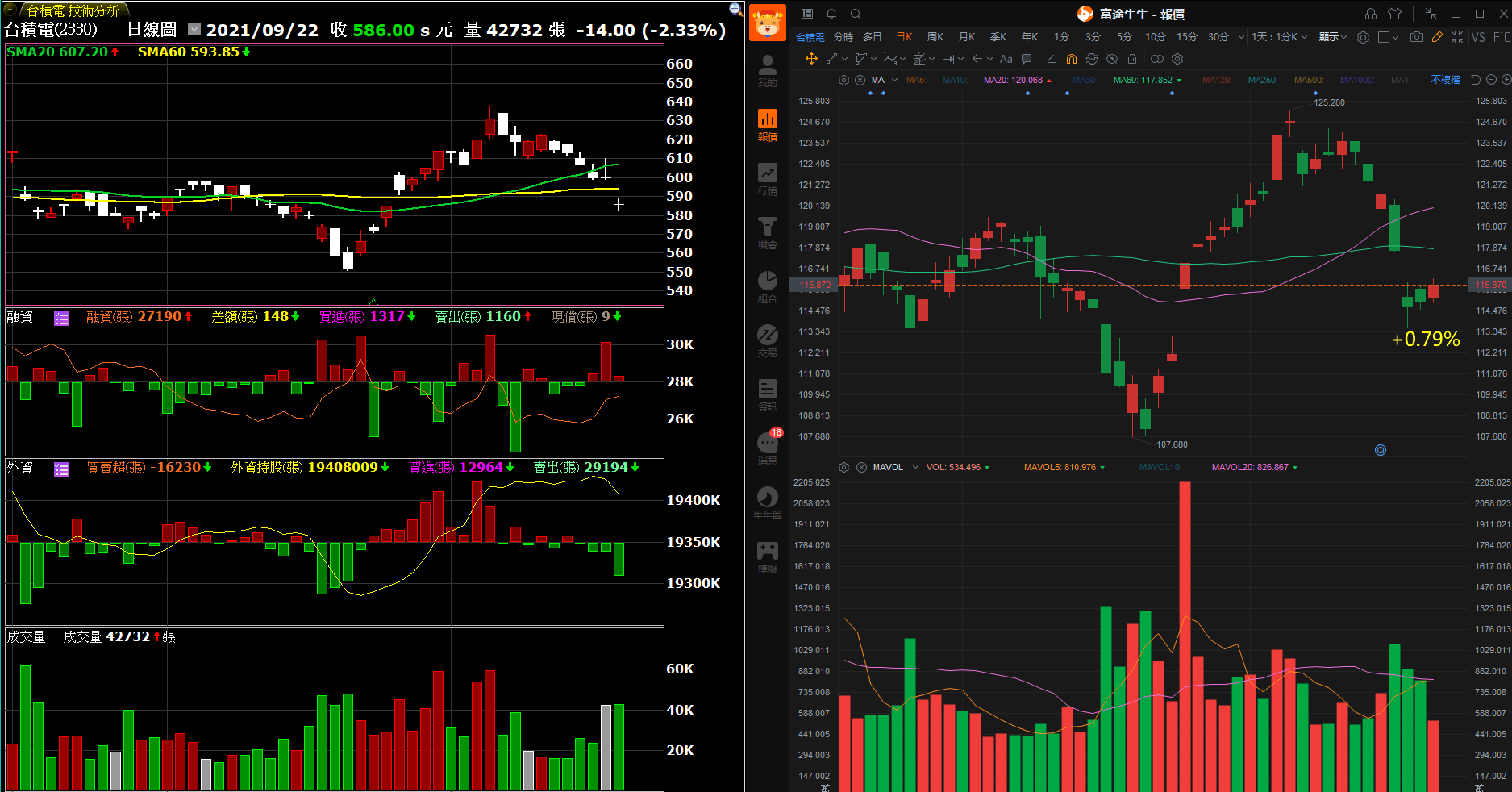
Task: Expand the MAVOL indicator dropdown
Action: [x=915, y=467]
